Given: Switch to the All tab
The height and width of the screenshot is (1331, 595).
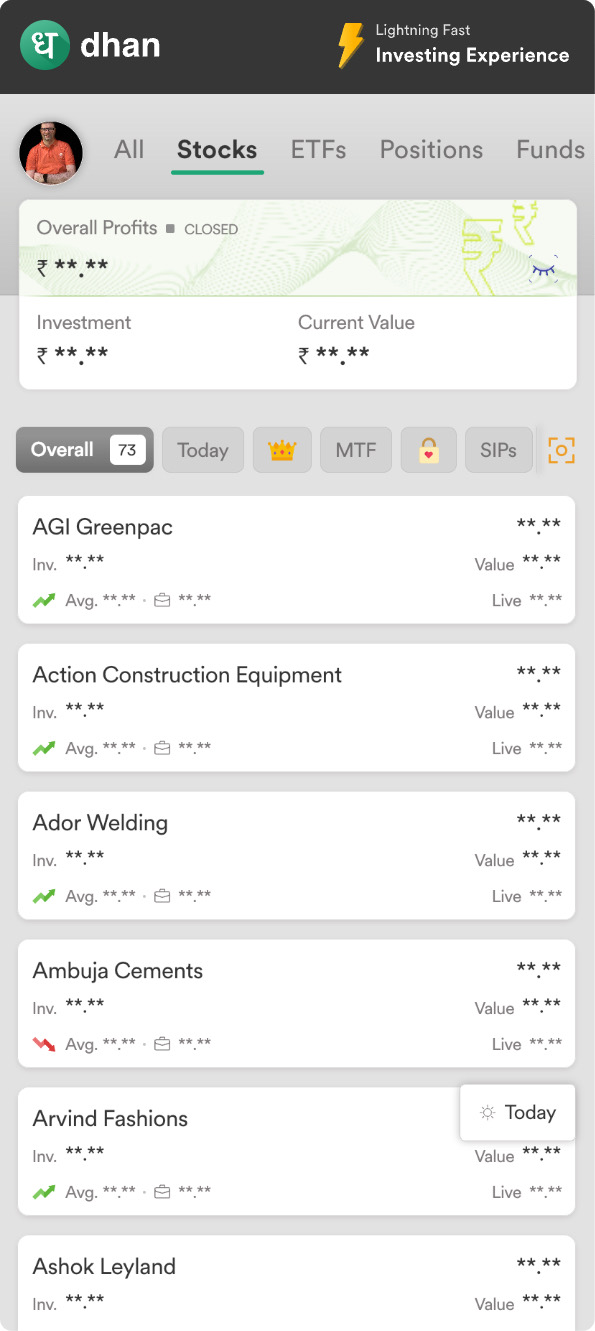Looking at the screenshot, I should [129, 150].
